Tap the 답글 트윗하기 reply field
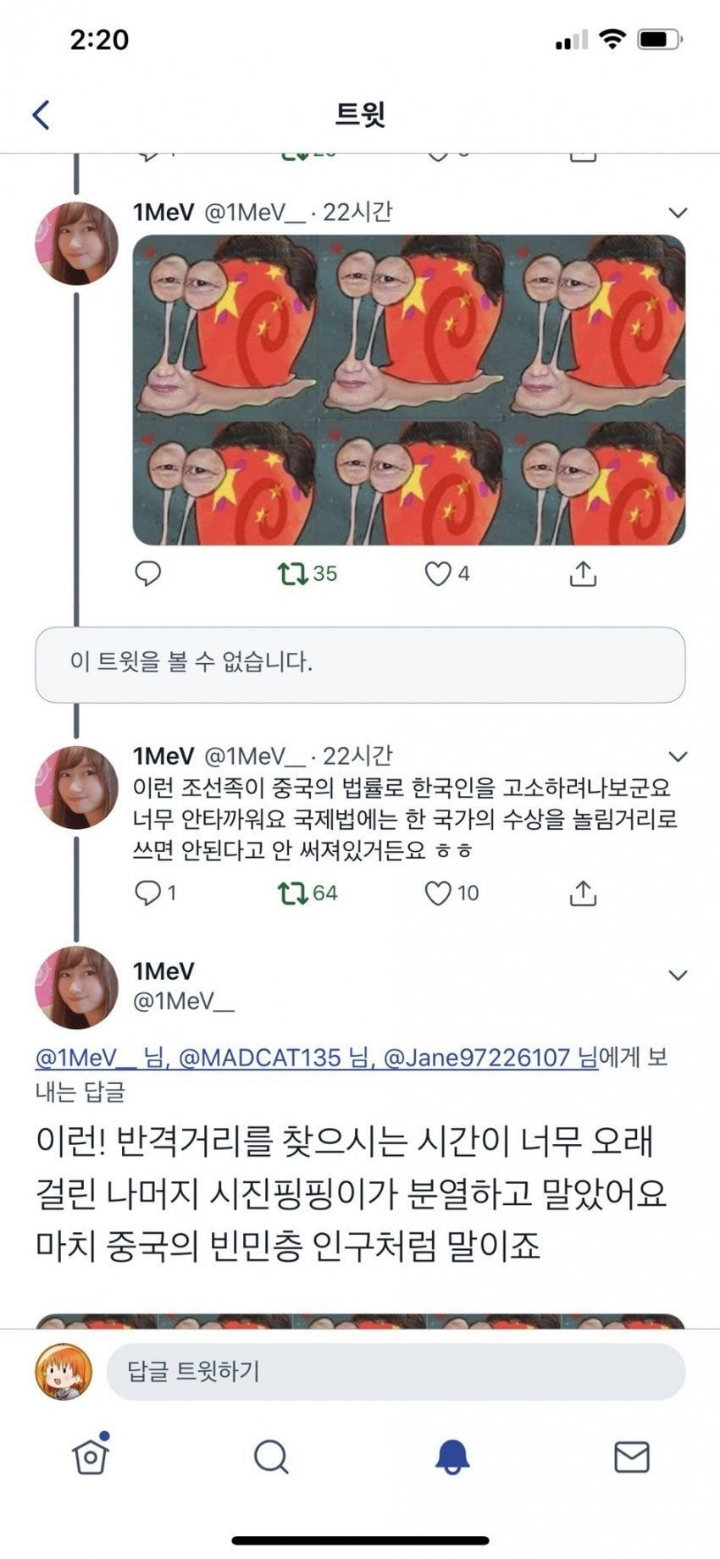This screenshot has width=720, height=1559. [395, 1371]
